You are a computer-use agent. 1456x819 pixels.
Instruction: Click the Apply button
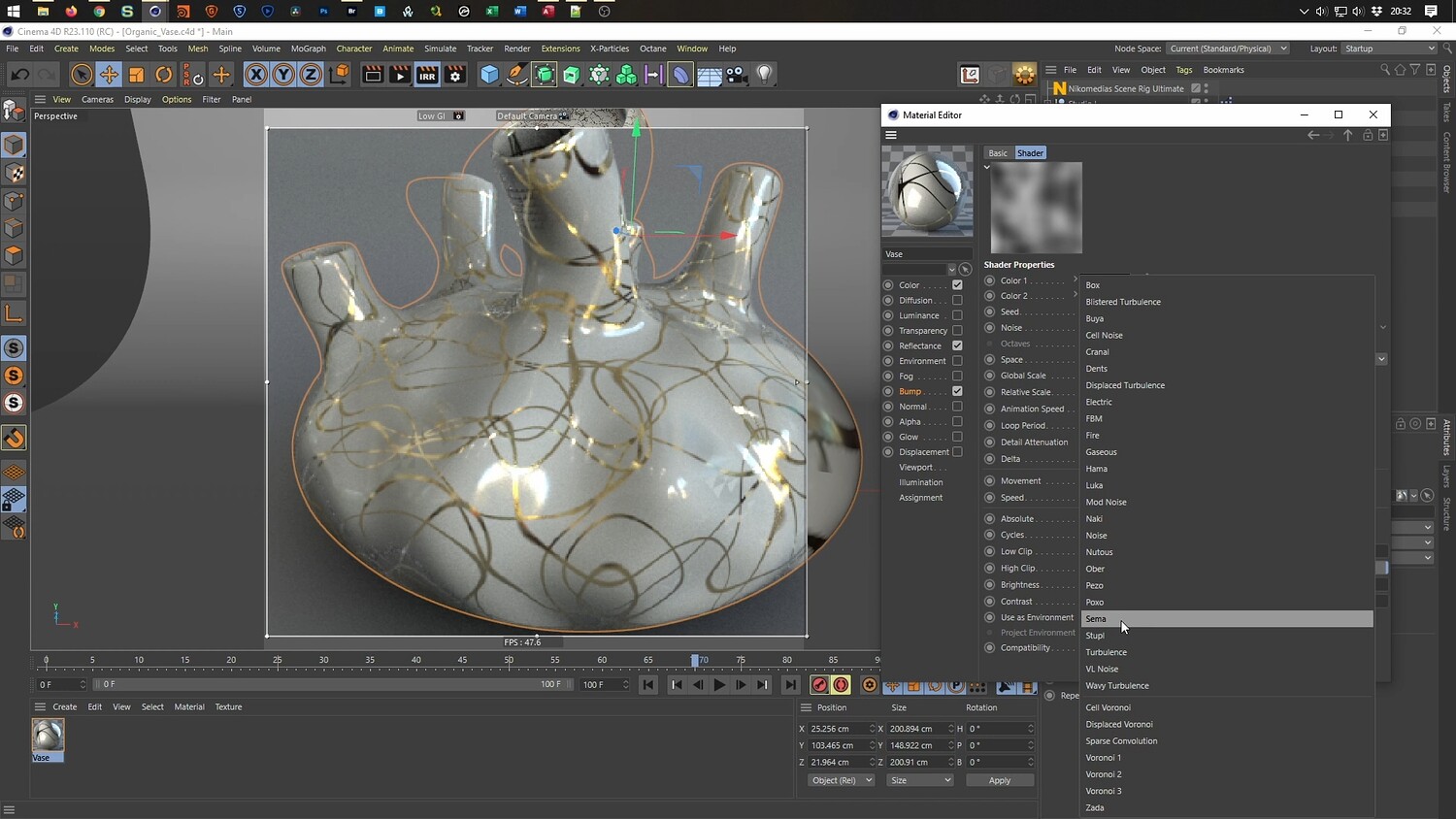[x=999, y=780]
